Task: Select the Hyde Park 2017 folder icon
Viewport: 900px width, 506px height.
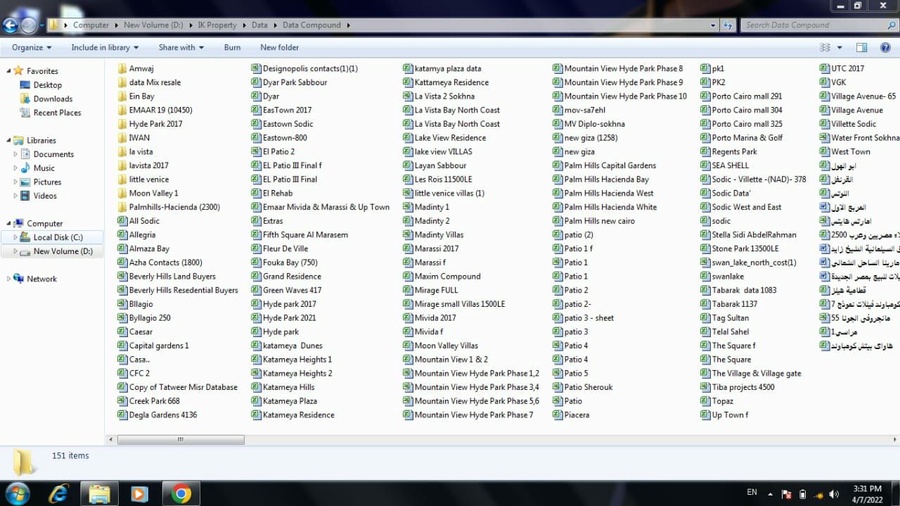Action: click(122, 124)
